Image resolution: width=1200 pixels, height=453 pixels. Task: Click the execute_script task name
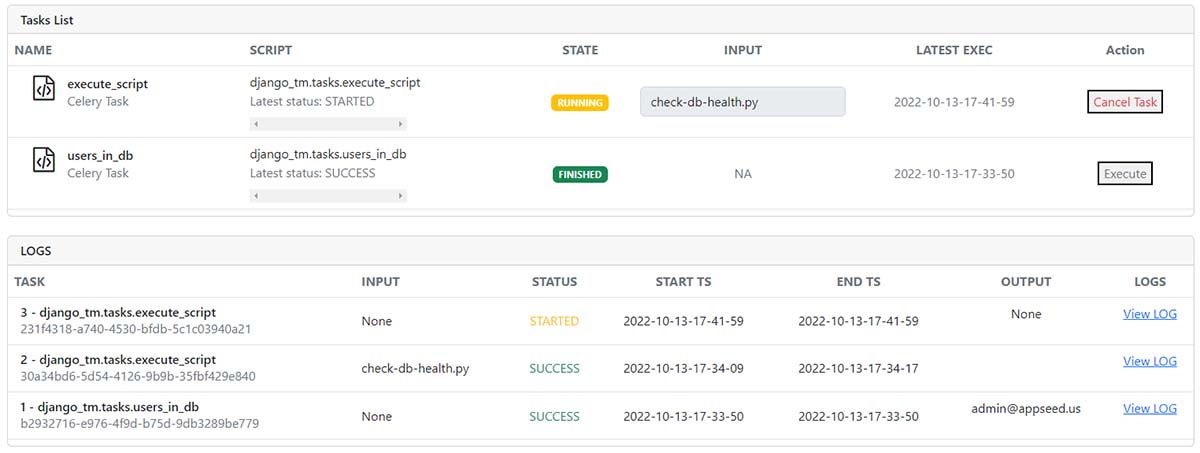click(107, 83)
